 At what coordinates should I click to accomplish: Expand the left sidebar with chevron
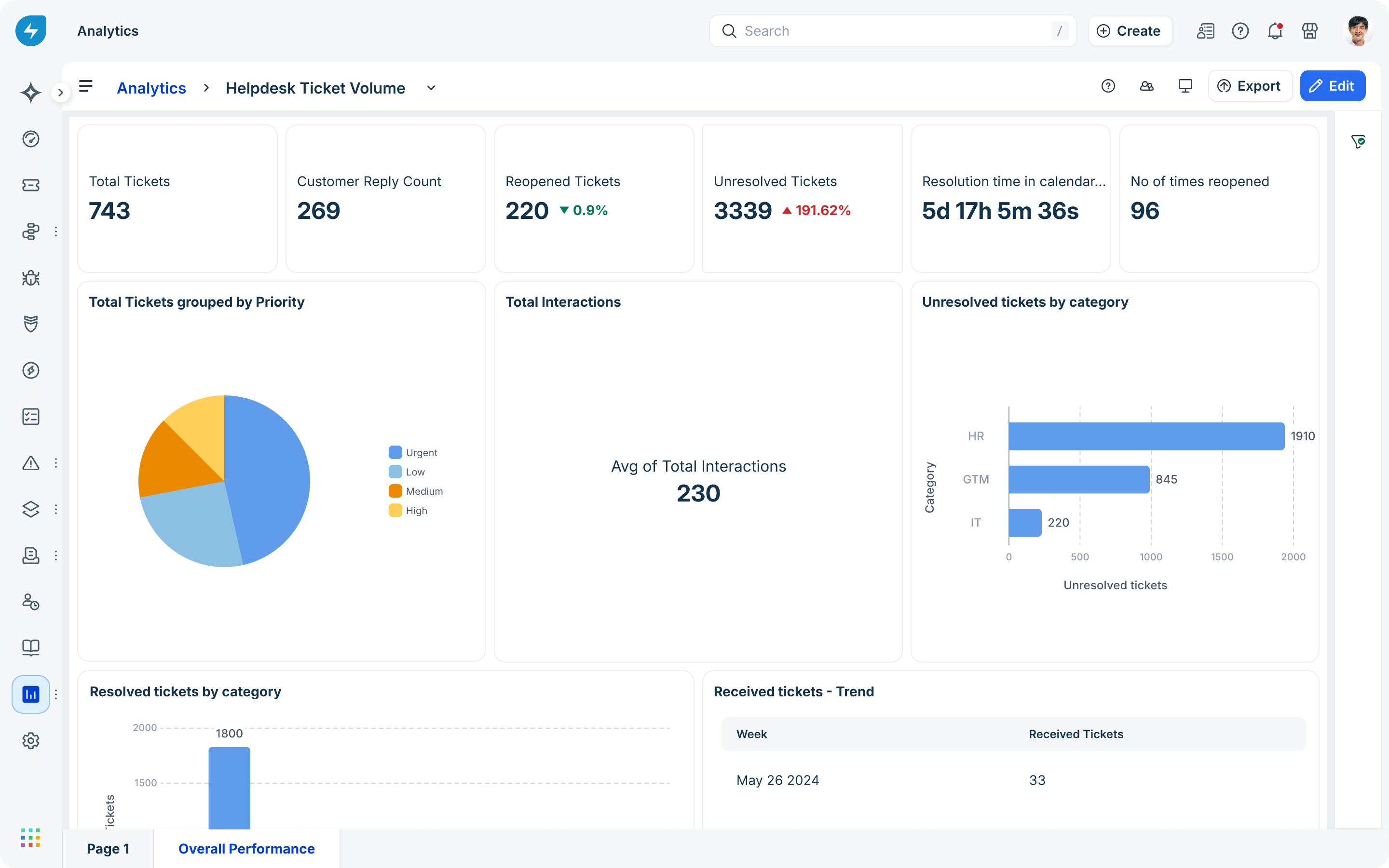point(60,93)
